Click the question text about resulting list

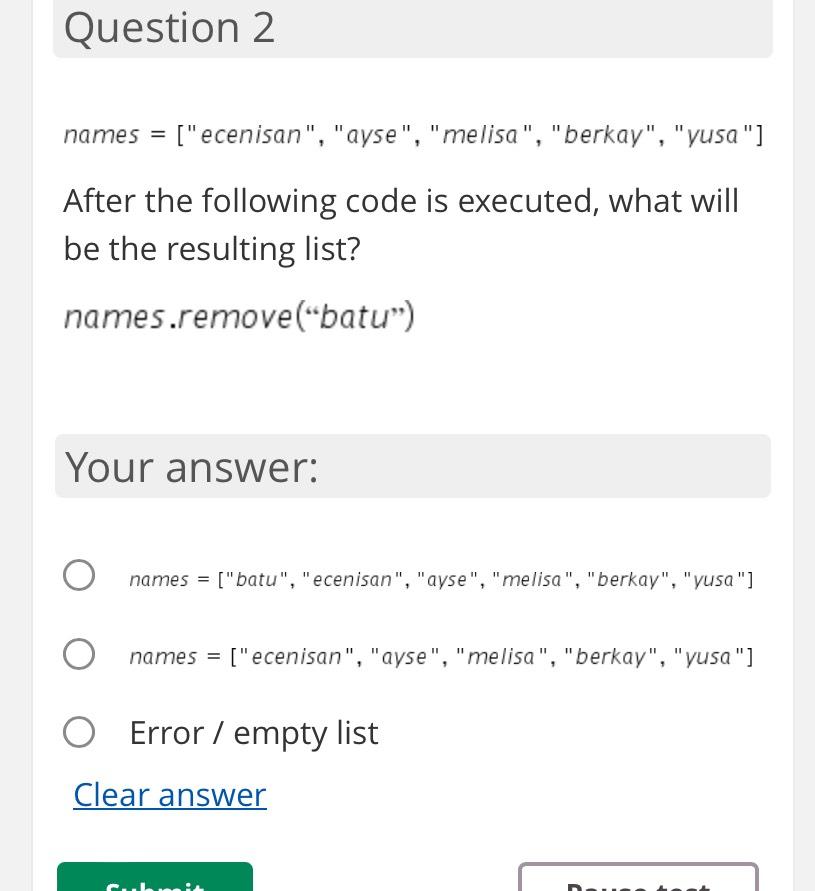coord(400,224)
